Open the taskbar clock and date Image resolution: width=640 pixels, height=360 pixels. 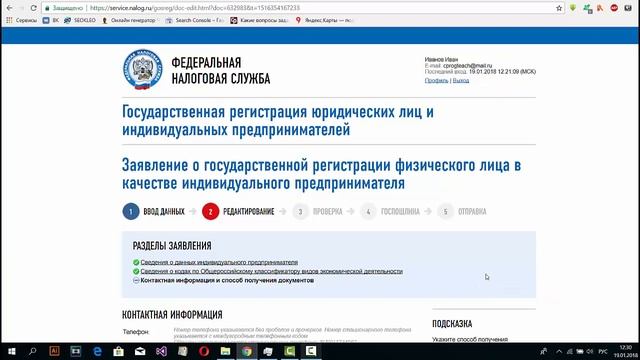[x=626, y=351]
